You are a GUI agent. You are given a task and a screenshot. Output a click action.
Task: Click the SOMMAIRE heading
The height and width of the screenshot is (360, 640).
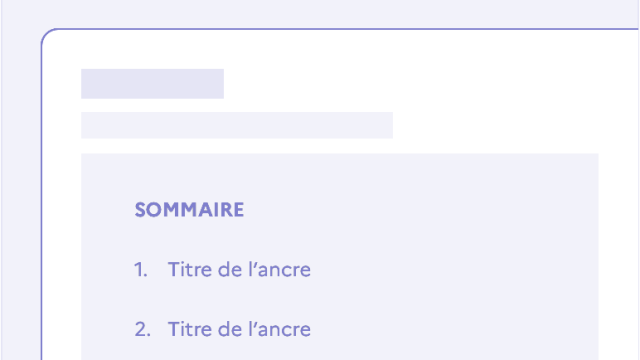pyautogui.click(x=189, y=210)
